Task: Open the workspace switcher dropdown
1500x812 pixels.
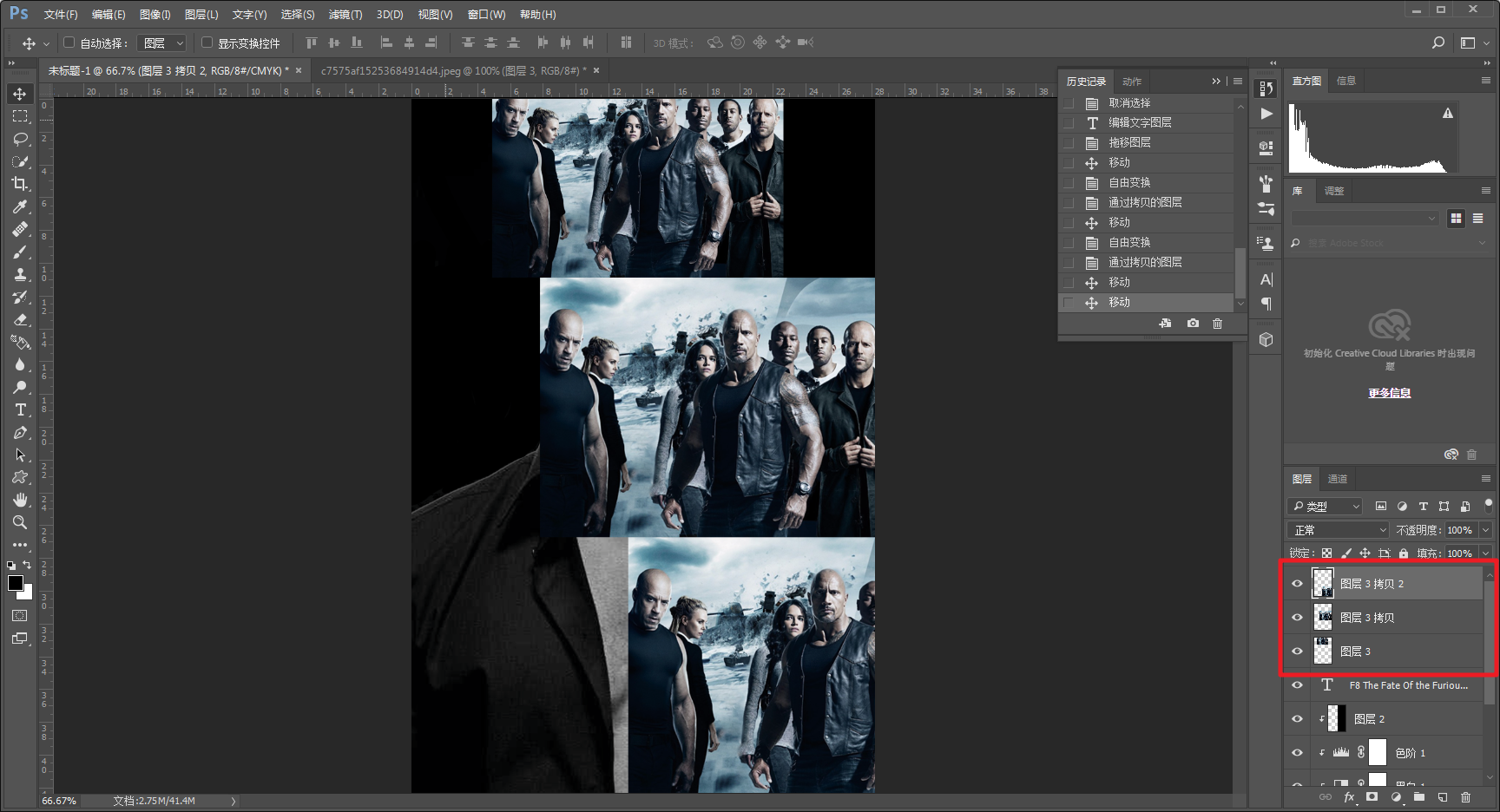Action: click(1474, 43)
